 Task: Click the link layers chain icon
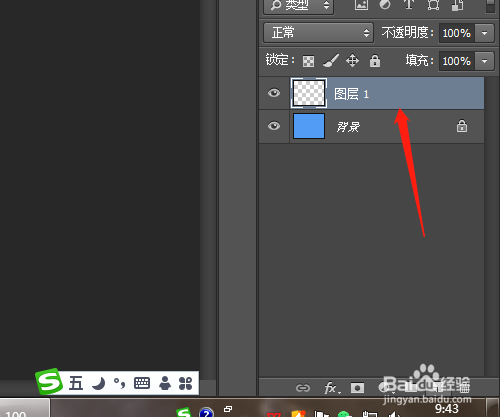point(303,388)
